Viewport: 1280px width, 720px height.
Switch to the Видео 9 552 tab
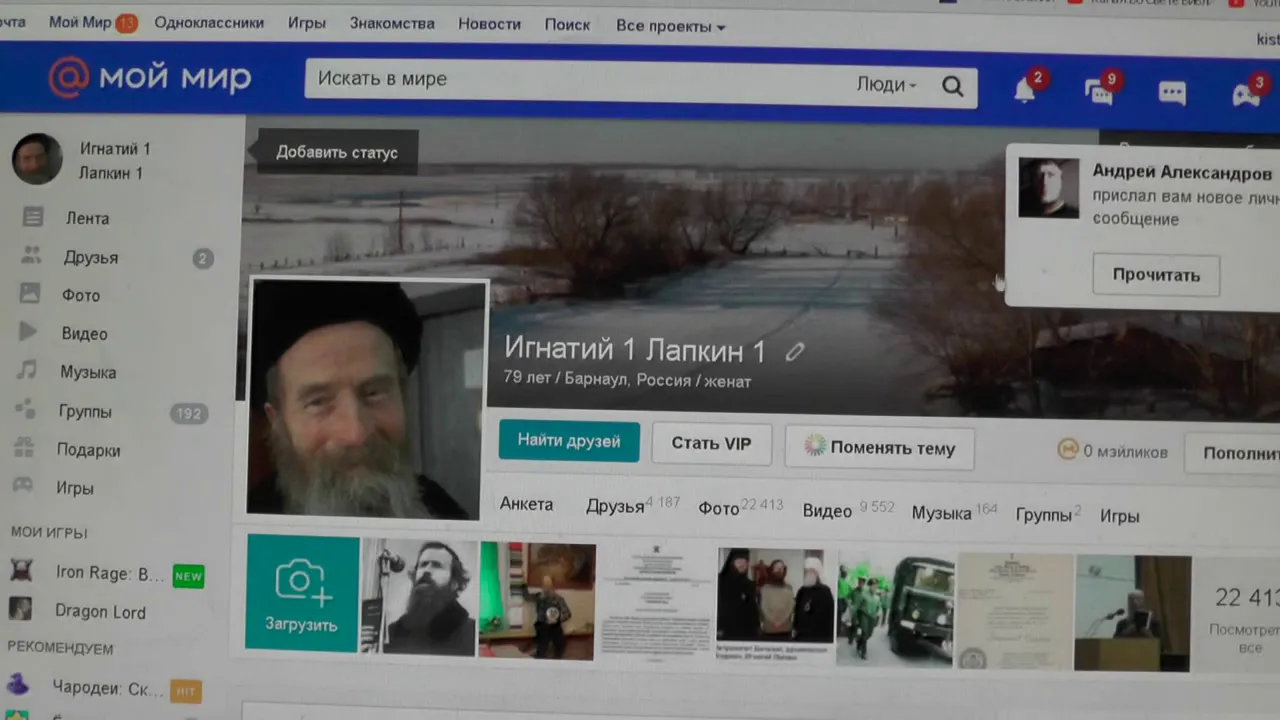(848, 509)
